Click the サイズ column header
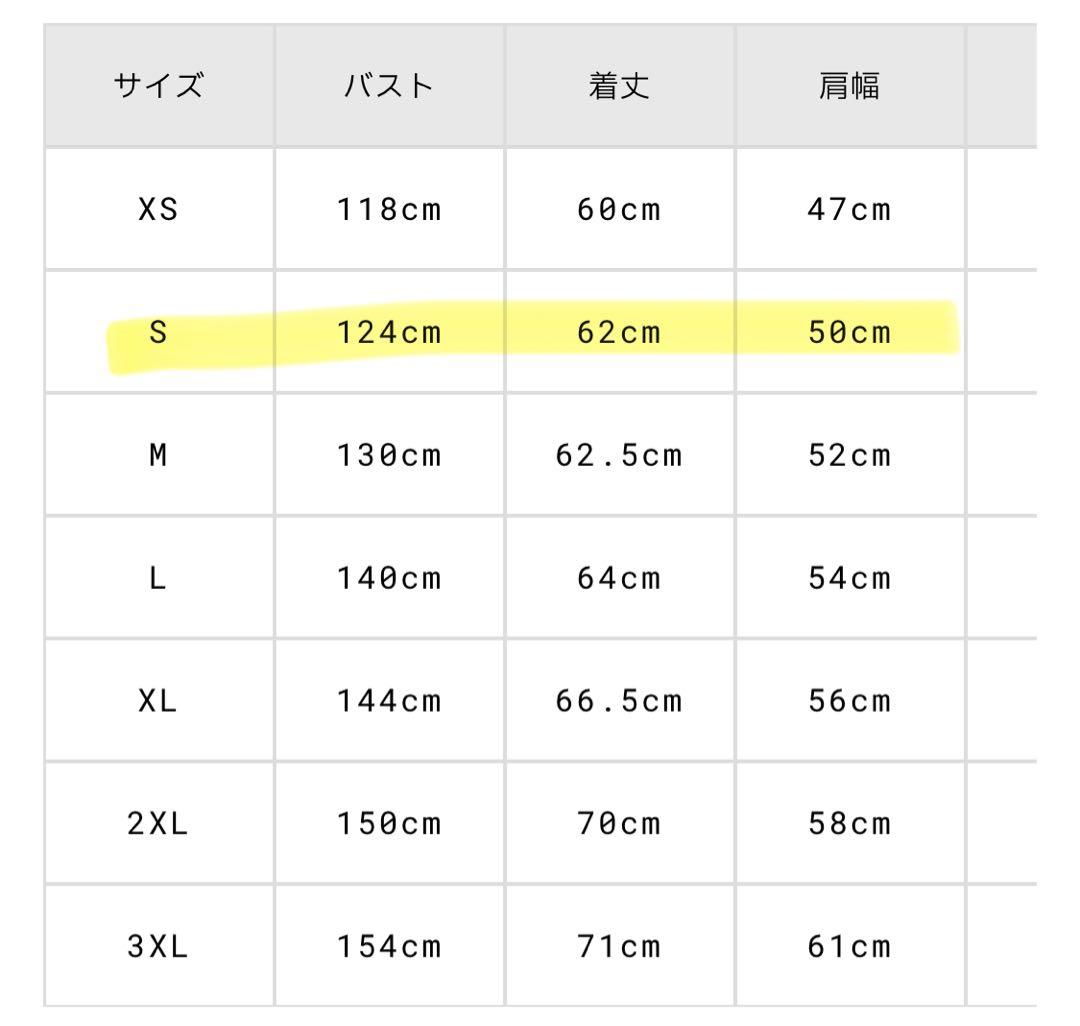Screen dimensions: 1080x1026 click(158, 87)
